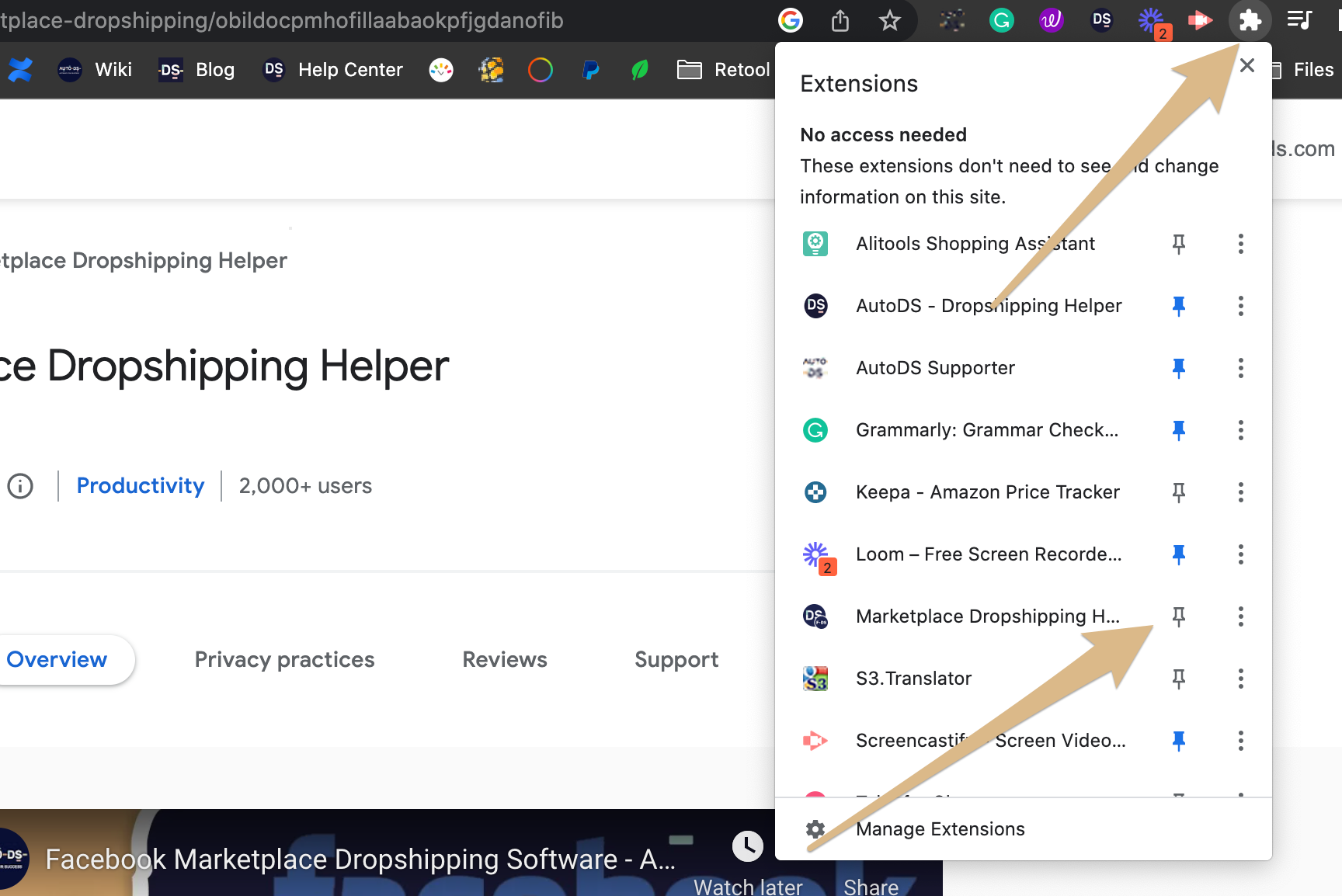Launch AutoDS - Dropshipping Helper from the list
The width and height of the screenshot is (1342, 896).
(963, 306)
